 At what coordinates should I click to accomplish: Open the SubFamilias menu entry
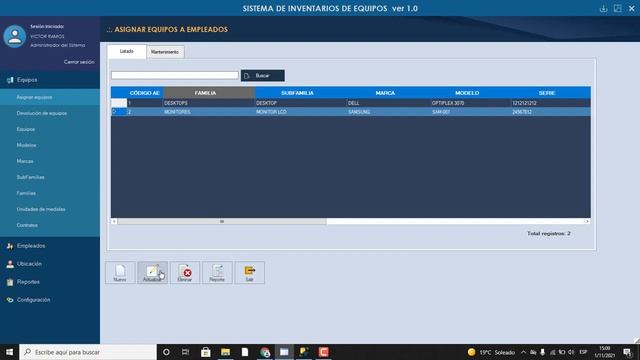pos(50,177)
